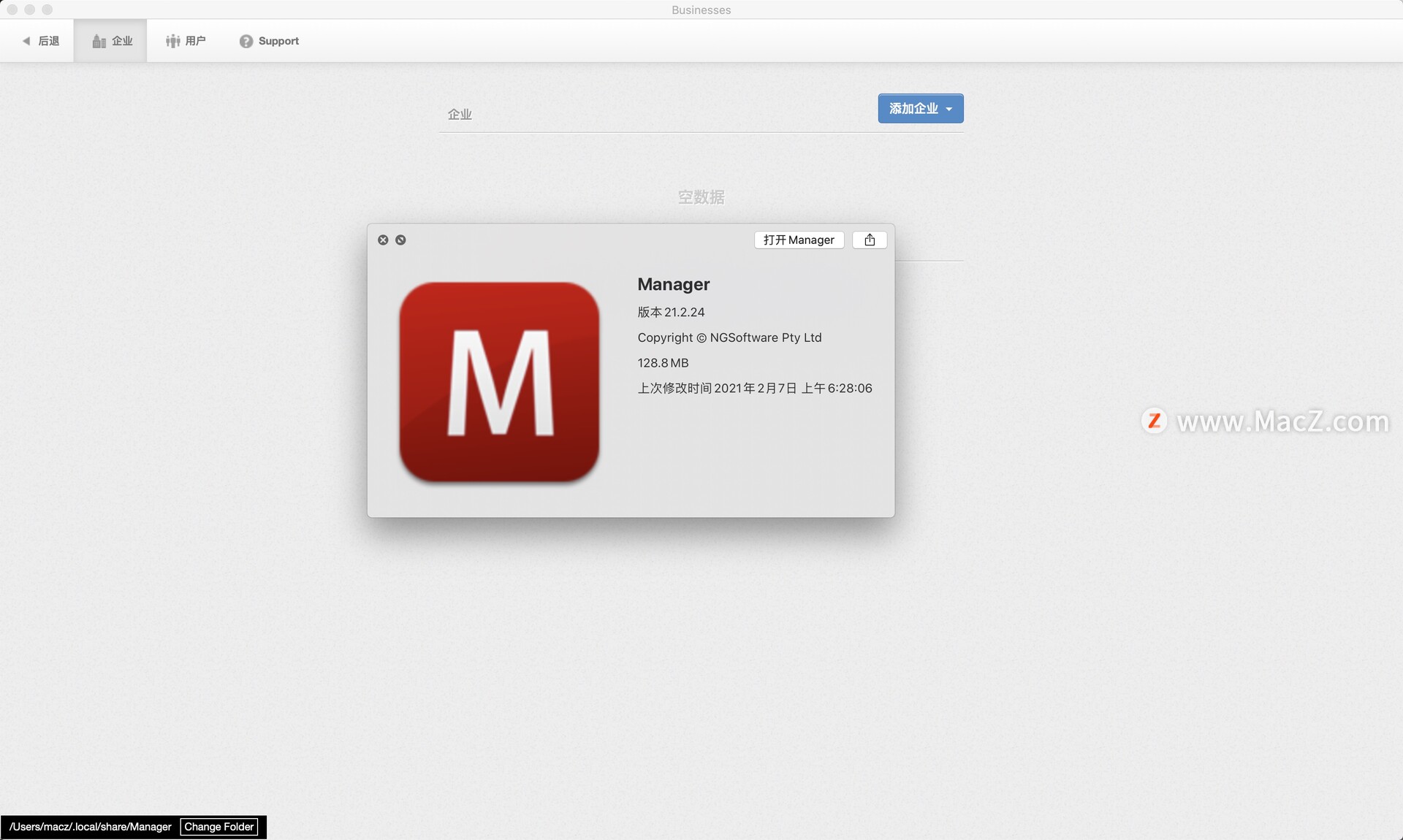Click the 企业 column heading text
1403x840 pixels.
[460, 114]
